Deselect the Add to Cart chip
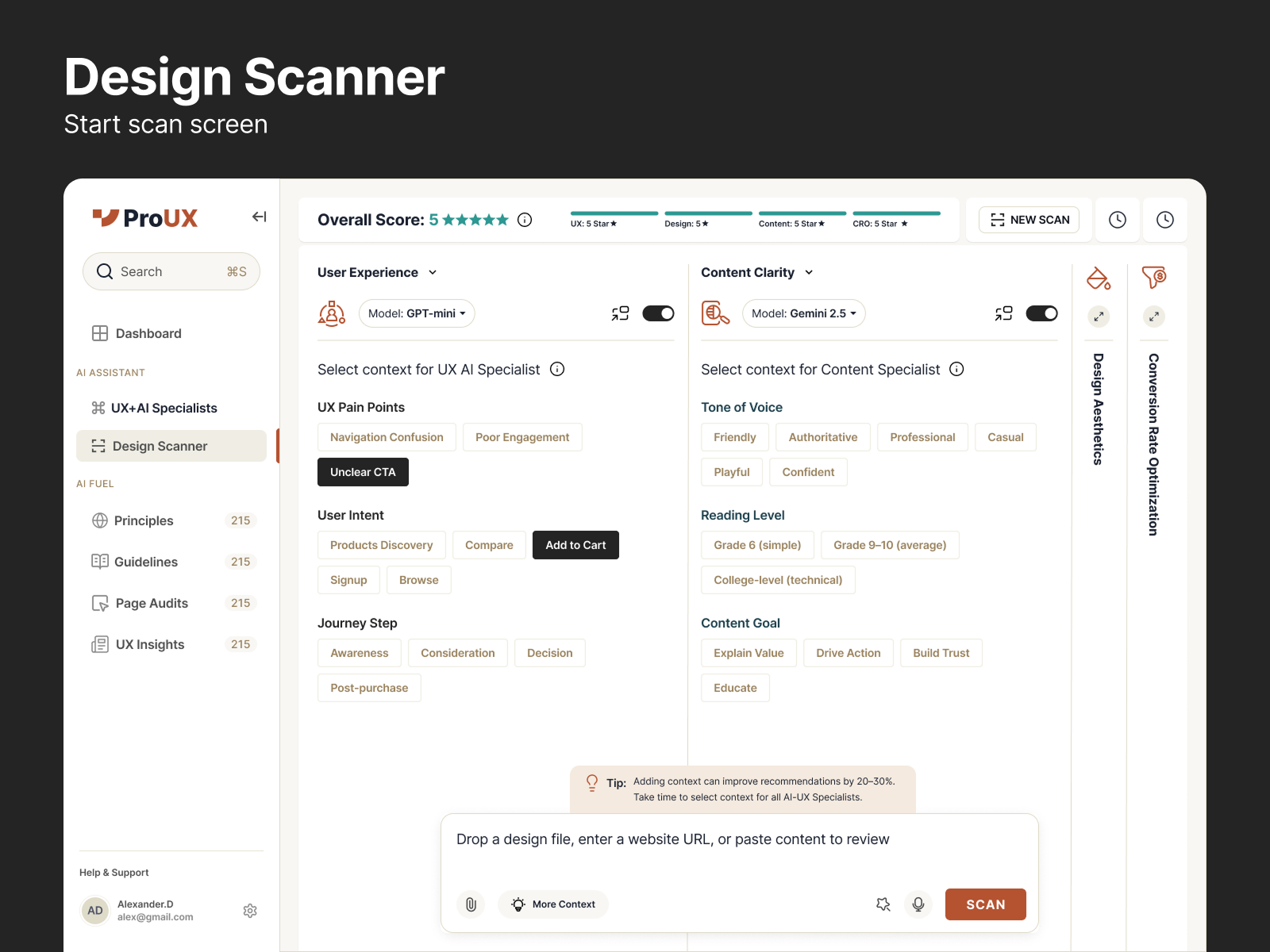 575,545
